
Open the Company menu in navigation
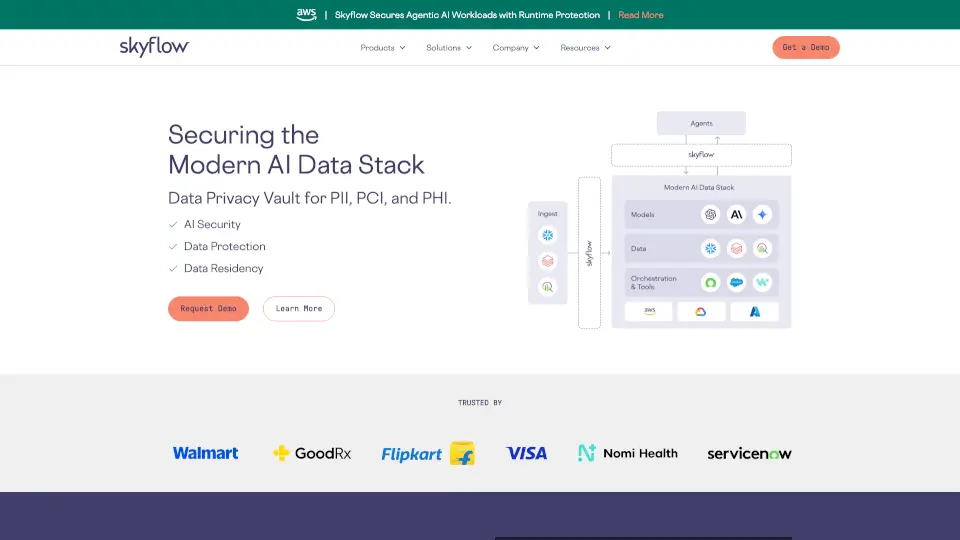(516, 48)
